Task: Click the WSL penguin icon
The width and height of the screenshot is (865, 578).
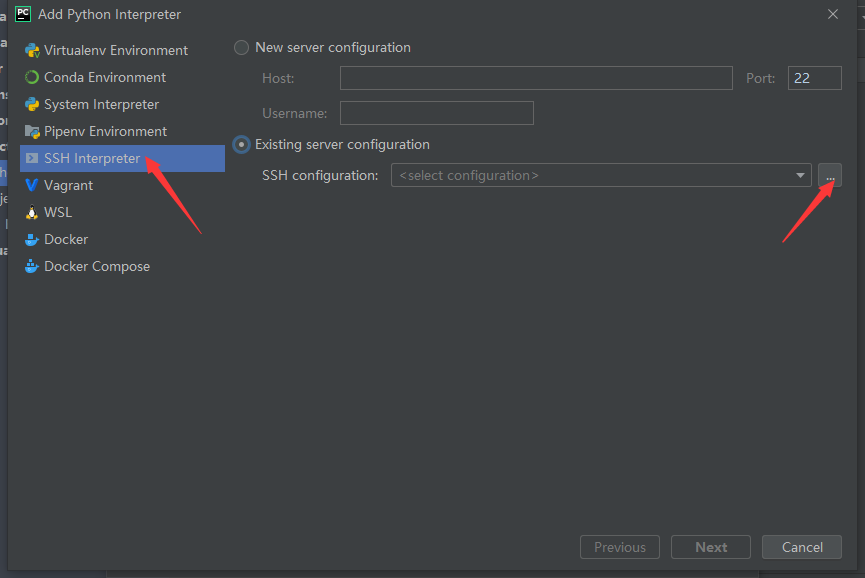Action: point(32,213)
